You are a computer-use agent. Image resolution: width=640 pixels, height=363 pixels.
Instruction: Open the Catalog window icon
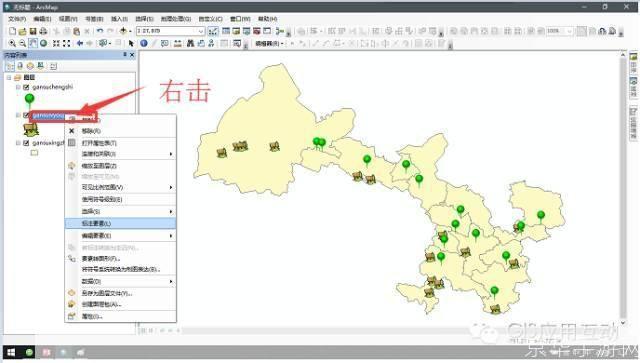pyautogui.click(x=236, y=31)
